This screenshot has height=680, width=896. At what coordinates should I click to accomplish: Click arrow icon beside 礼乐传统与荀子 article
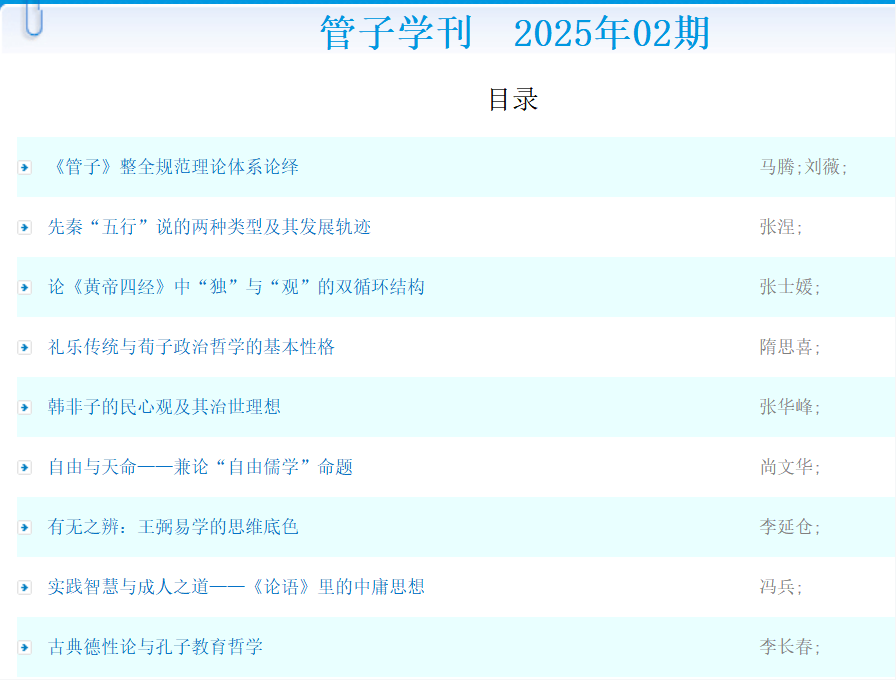pos(25,347)
